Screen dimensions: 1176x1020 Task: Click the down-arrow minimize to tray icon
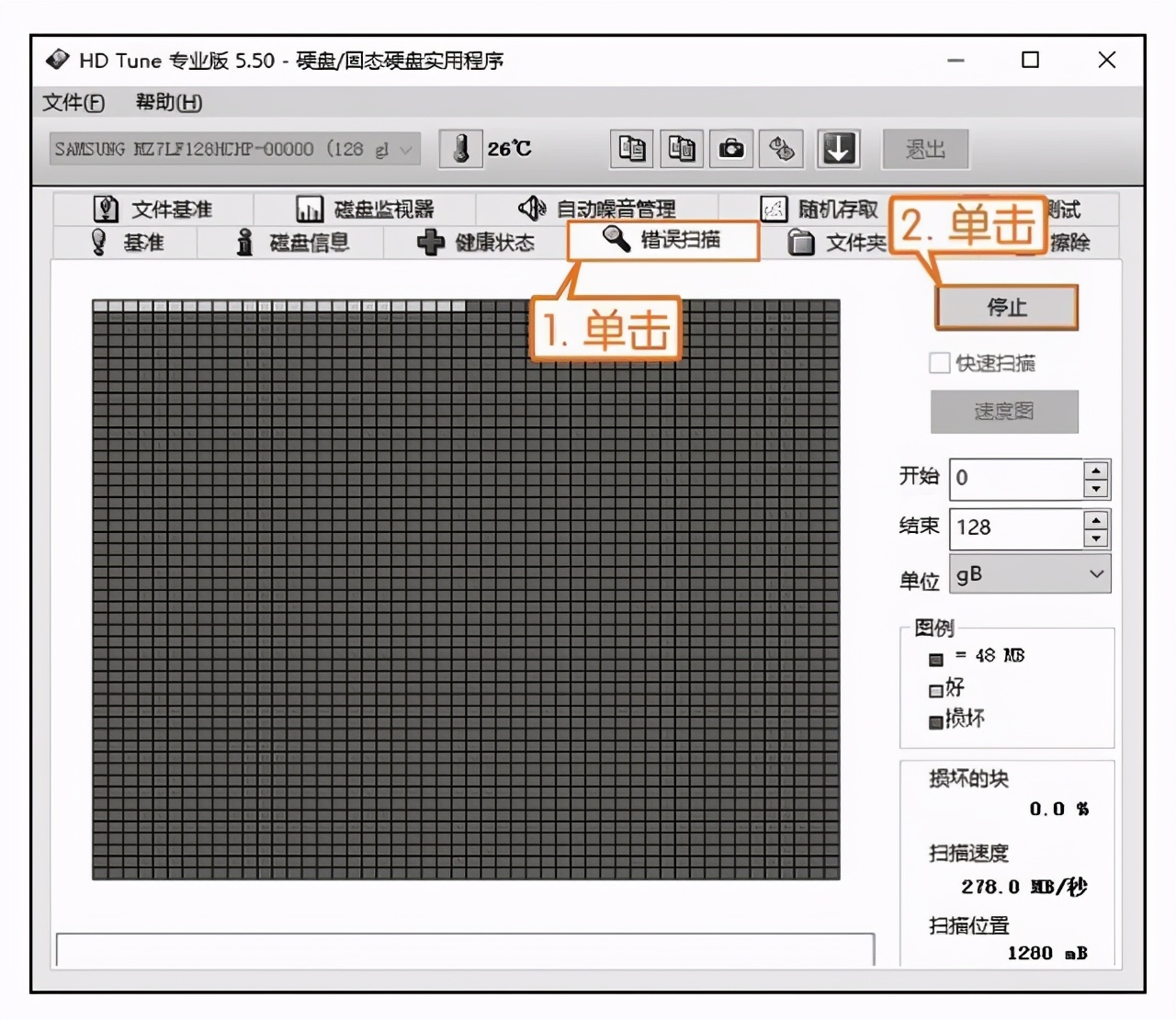click(838, 149)
